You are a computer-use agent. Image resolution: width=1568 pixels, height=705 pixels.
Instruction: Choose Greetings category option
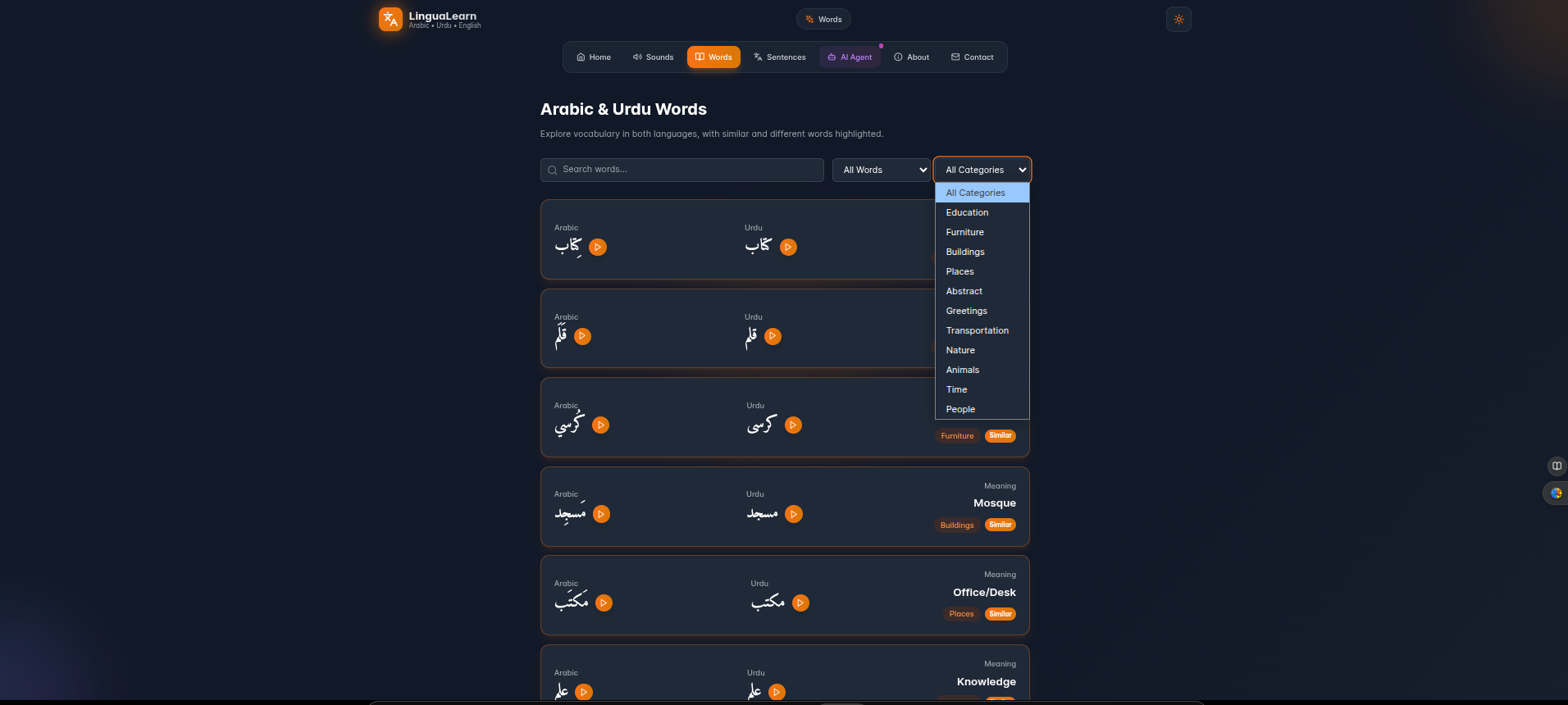pyautogui.click(x=982, y=311)
